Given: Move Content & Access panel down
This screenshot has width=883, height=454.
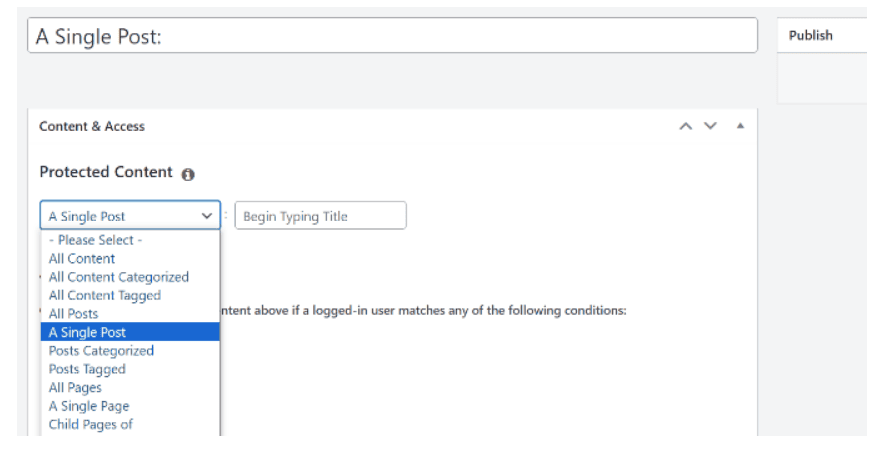Looking at the screenshot, I should click(710, 126).
